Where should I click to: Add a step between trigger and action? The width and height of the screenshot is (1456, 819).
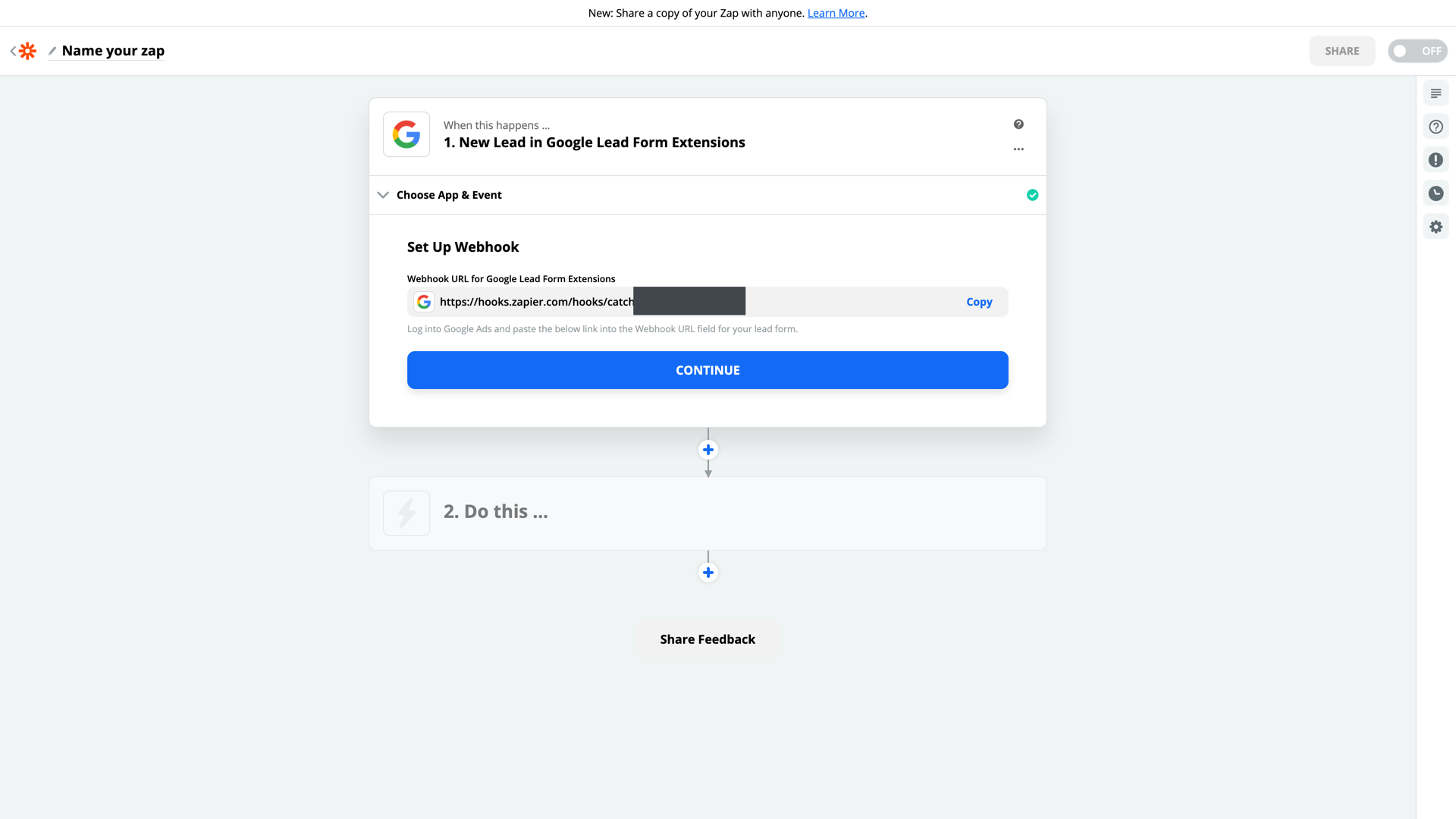click(x=708, y=450)
